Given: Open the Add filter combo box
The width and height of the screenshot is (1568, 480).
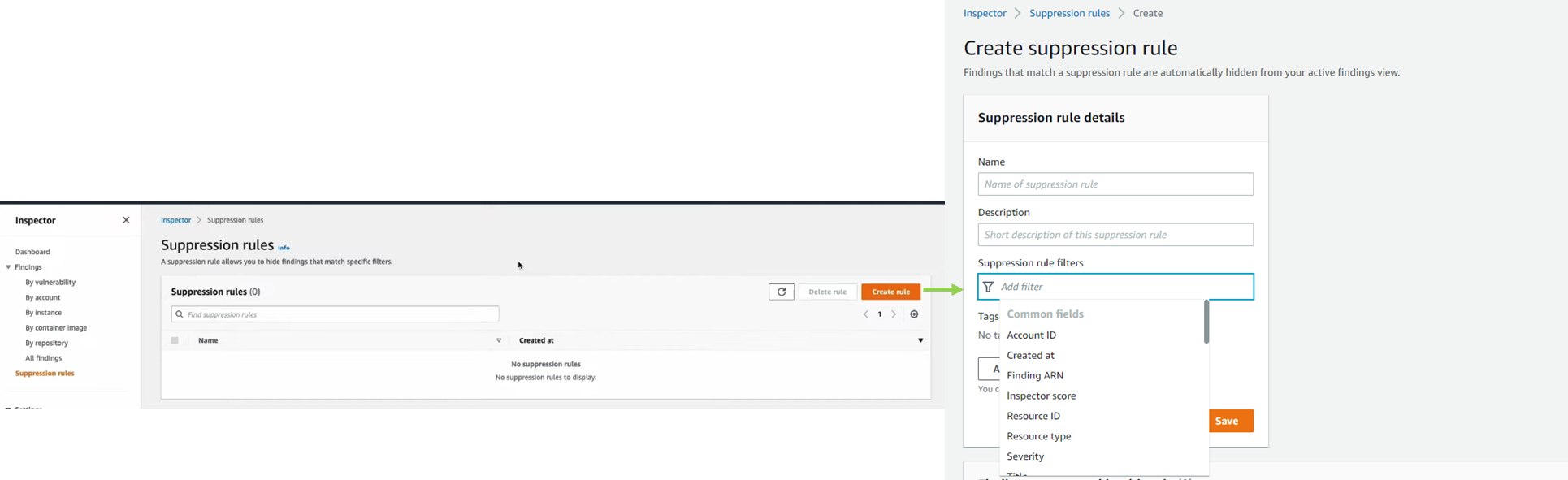Looking at the screenshot, I should 1115,287.
